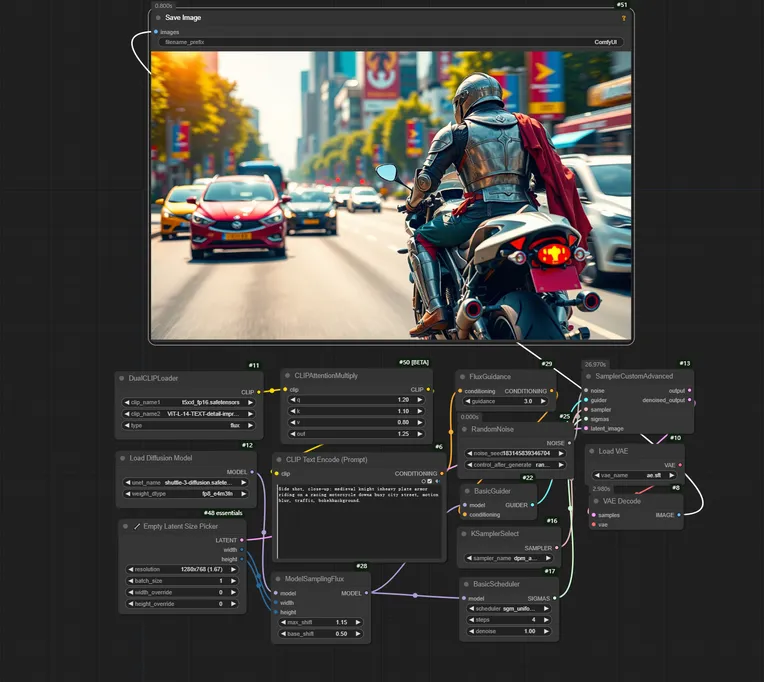
Task: Click the clip input port on CLIP Text Encode
Action: click(277, 473)
